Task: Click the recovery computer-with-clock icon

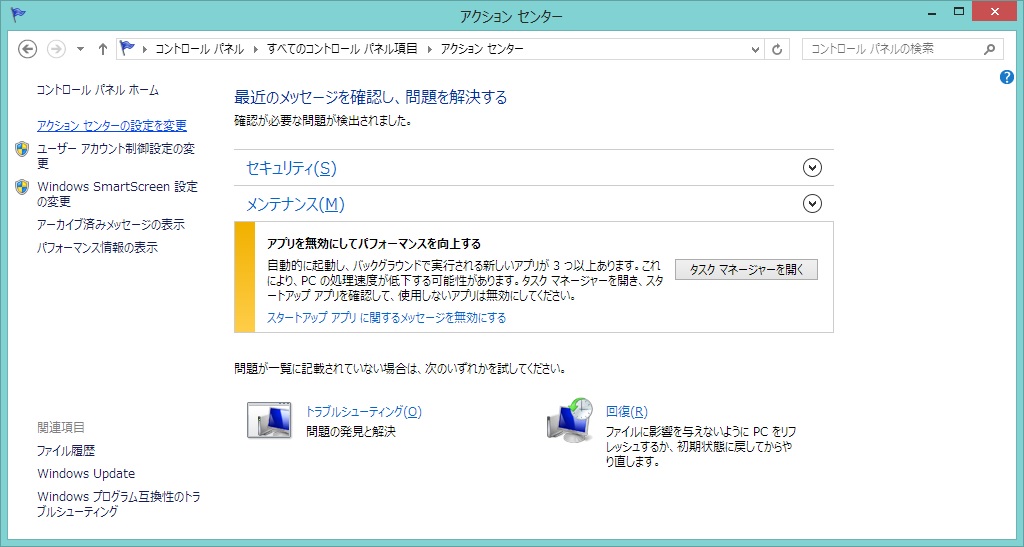Action: tap(569, 420)
